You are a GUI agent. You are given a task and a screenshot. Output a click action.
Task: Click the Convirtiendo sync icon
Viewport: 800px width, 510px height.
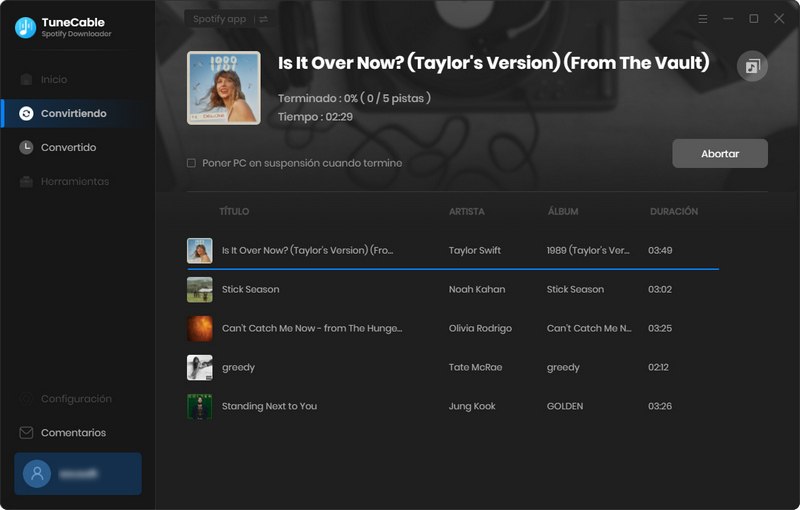26,113
